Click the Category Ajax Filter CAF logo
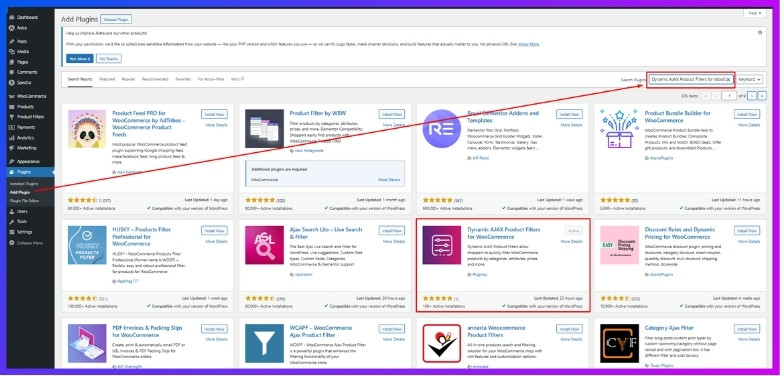This screenshot has width=780, height=376. coord(619,343)
